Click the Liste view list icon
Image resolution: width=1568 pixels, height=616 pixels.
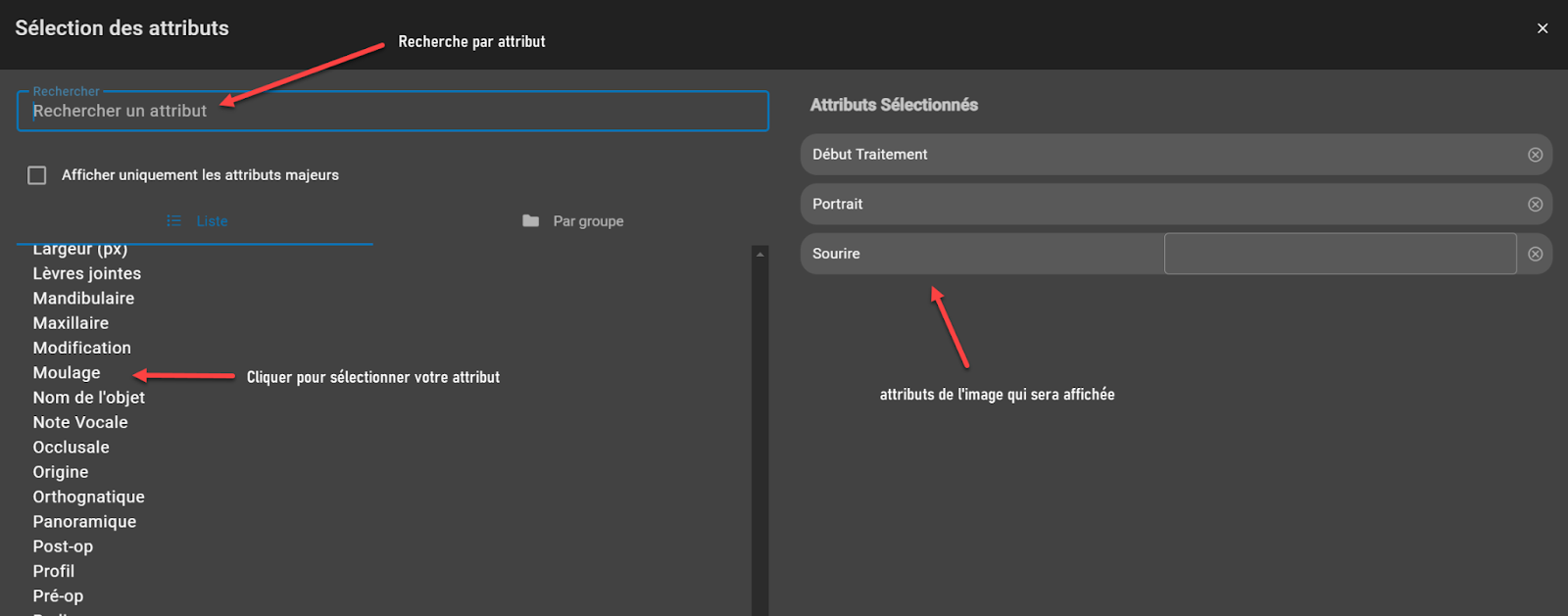[x=173, y=221]
